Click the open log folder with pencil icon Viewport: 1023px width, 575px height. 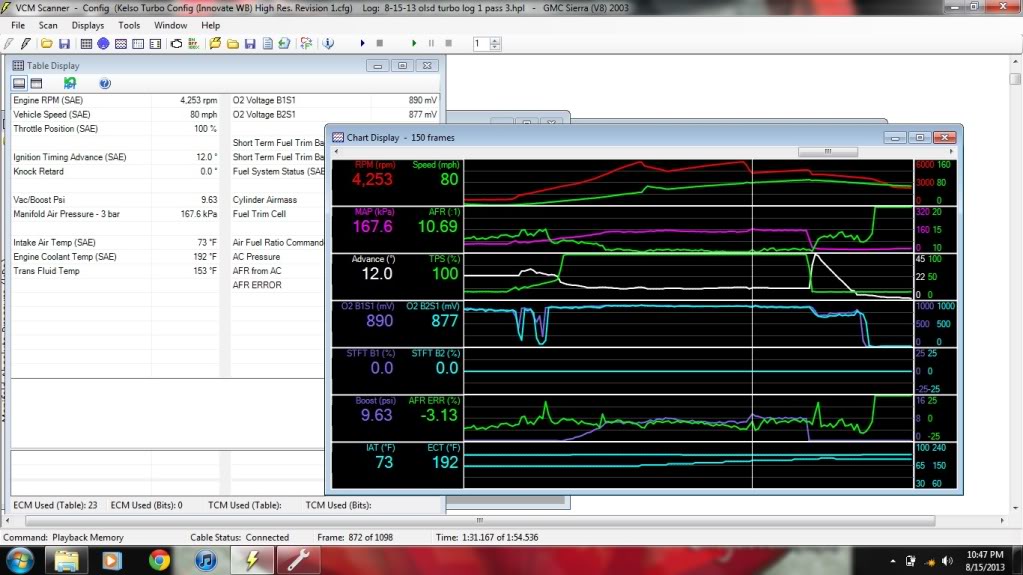click(x=215, y=44)
